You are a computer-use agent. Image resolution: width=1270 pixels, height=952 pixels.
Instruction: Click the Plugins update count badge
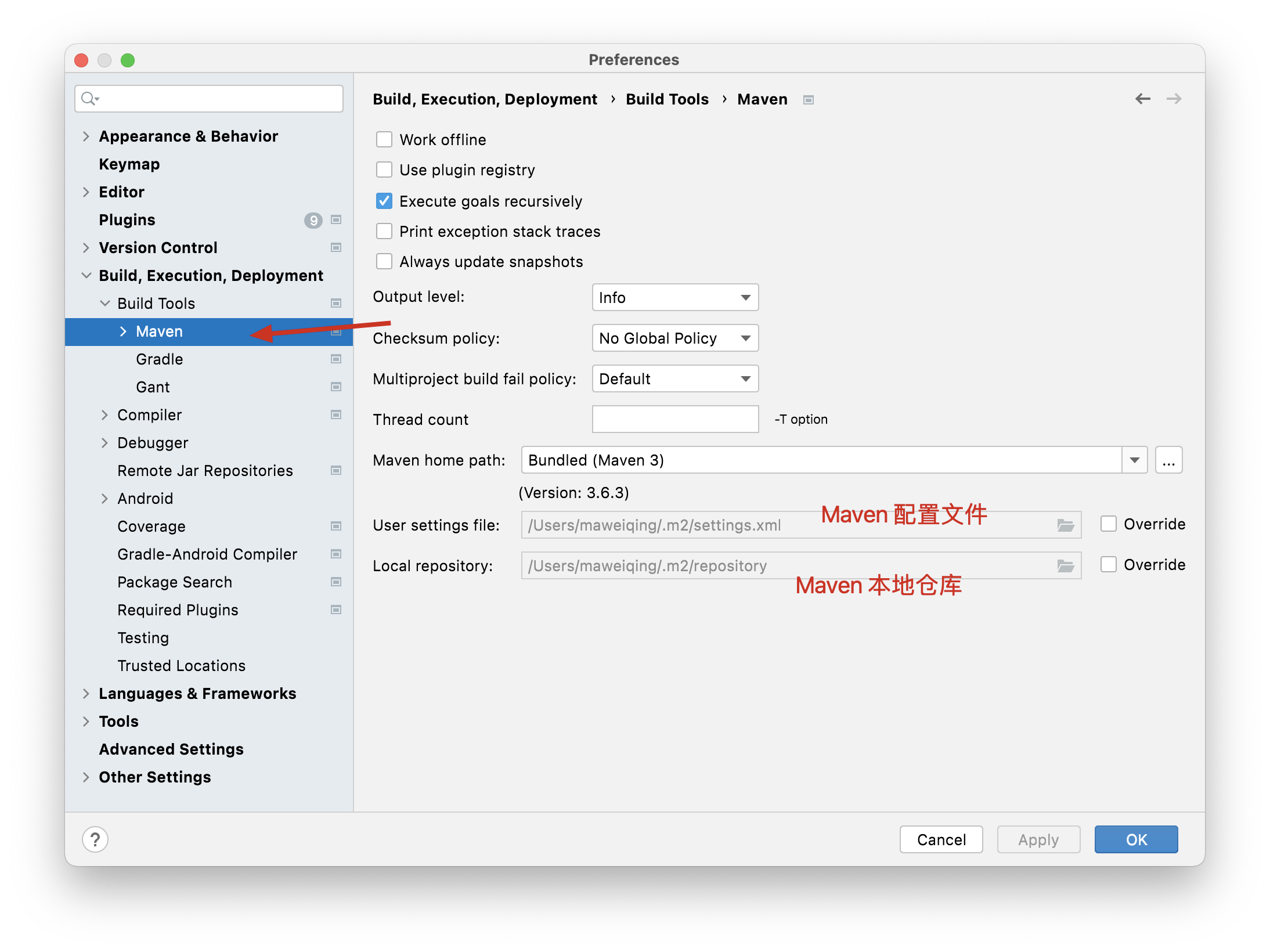point(313,220)
